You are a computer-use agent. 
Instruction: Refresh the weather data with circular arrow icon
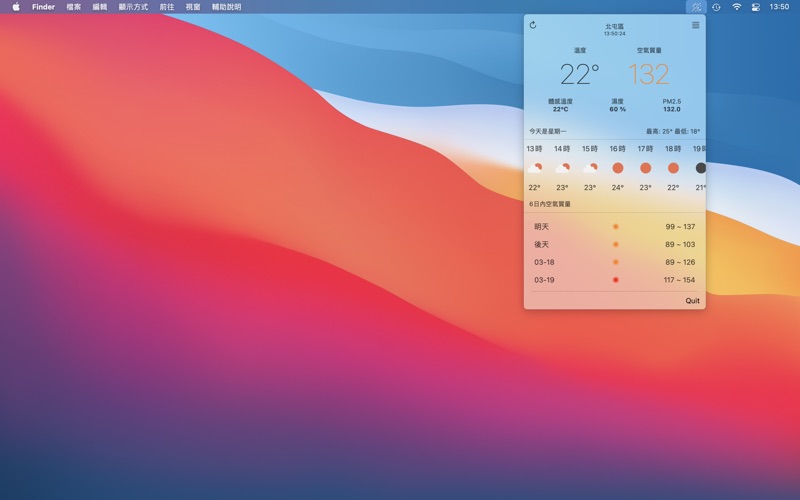coord(533,25)
